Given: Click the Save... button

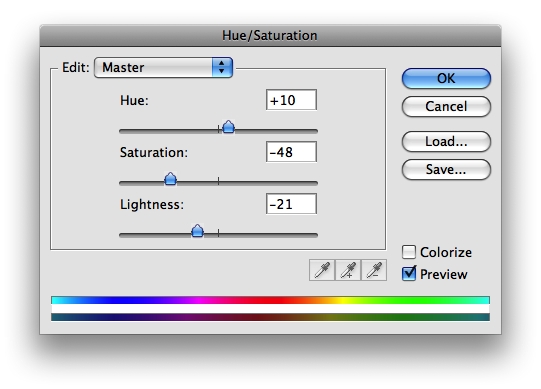Looking at the screenshot, I should (x=446, y=169).
